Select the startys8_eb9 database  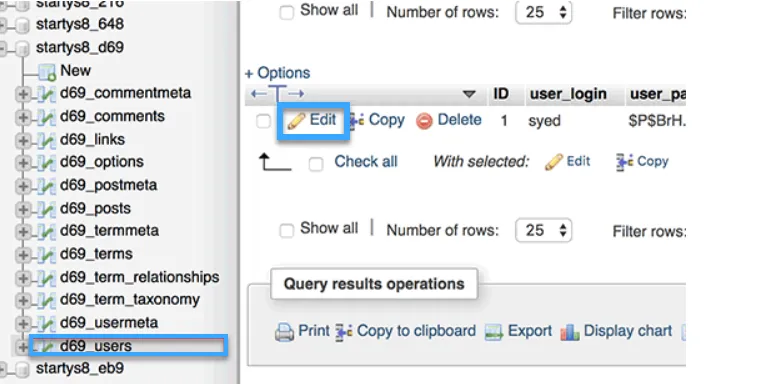(x=80, y=368)
